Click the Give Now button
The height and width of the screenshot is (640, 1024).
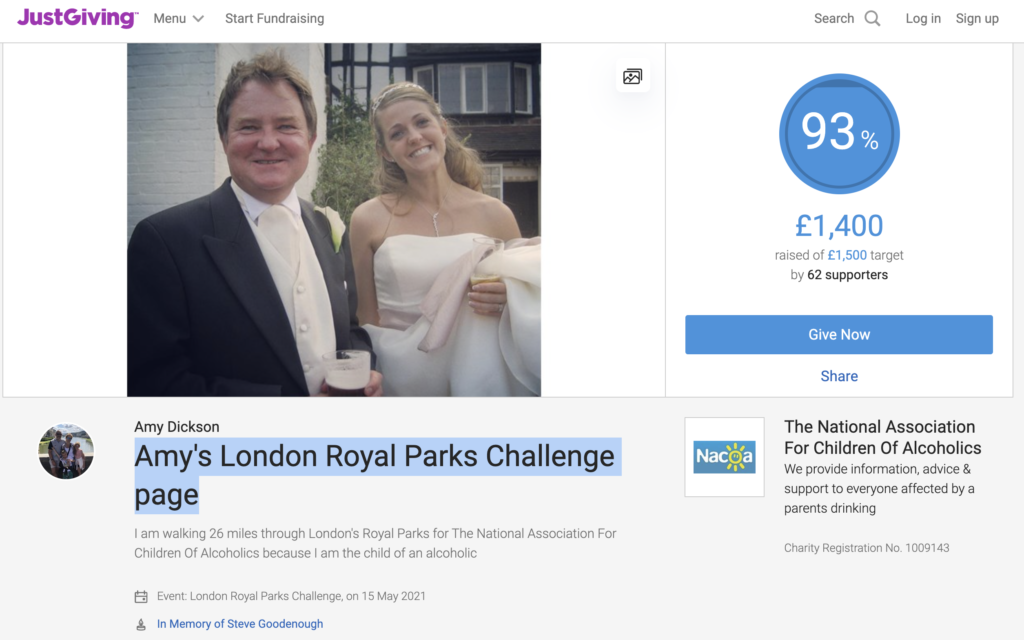pyautogui.click(x=839, y=334)
